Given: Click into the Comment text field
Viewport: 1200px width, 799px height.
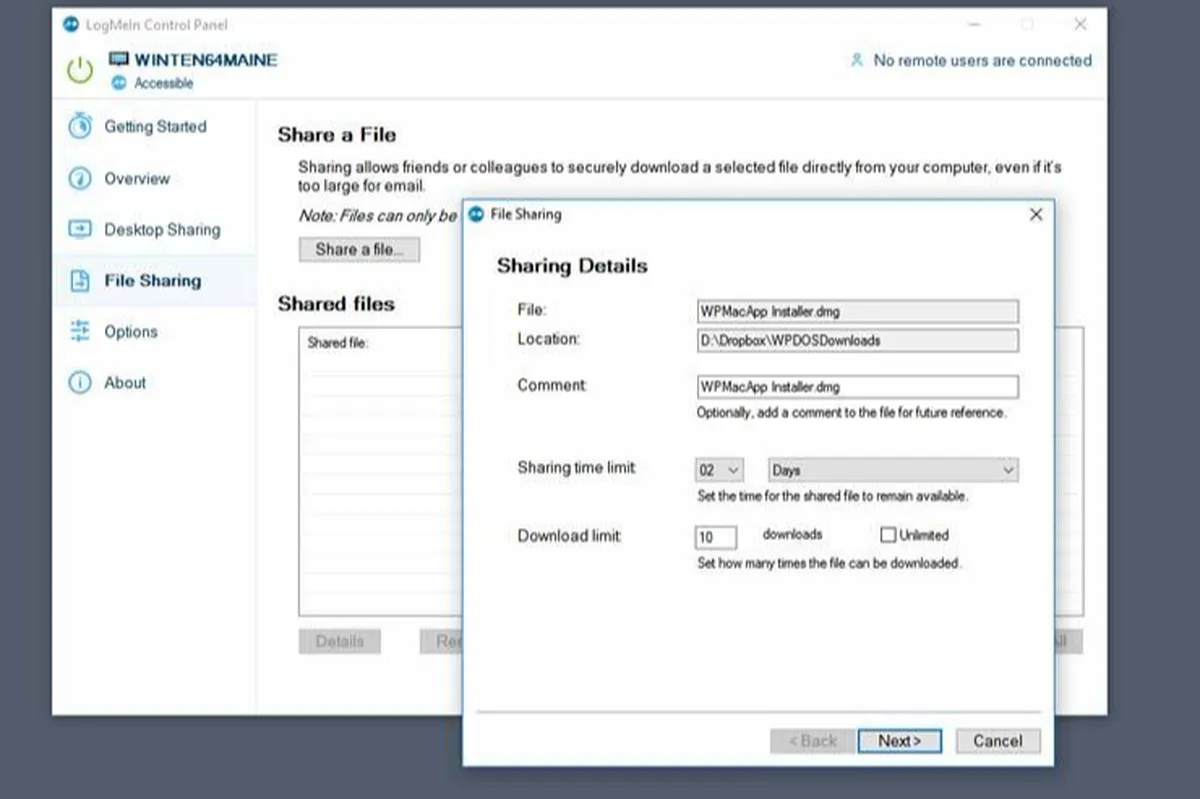Looking at the screenshot, I should coord(857,387).
